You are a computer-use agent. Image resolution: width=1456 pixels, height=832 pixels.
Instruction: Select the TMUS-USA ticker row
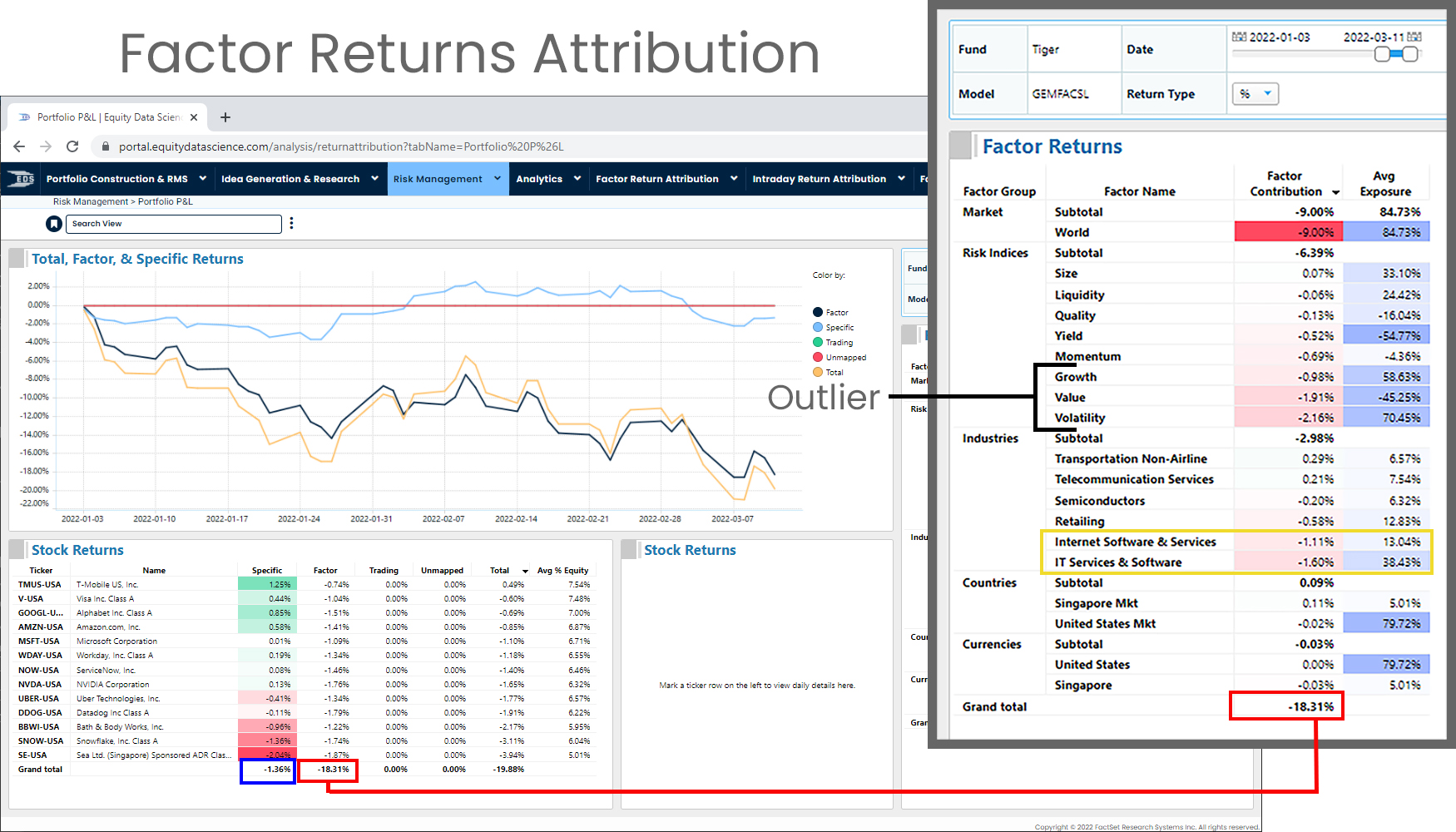pyautogui.click(x=40, y=585)
